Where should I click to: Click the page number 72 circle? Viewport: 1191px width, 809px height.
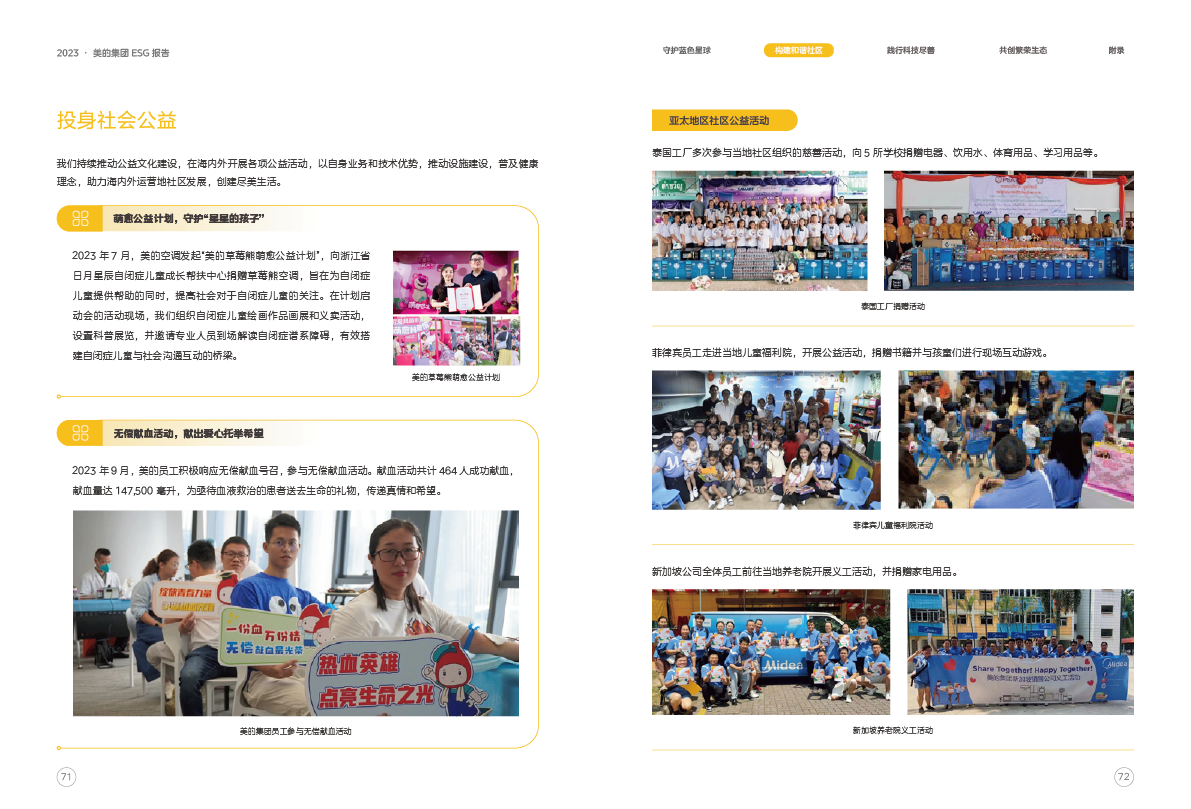tap(1123, 777)
